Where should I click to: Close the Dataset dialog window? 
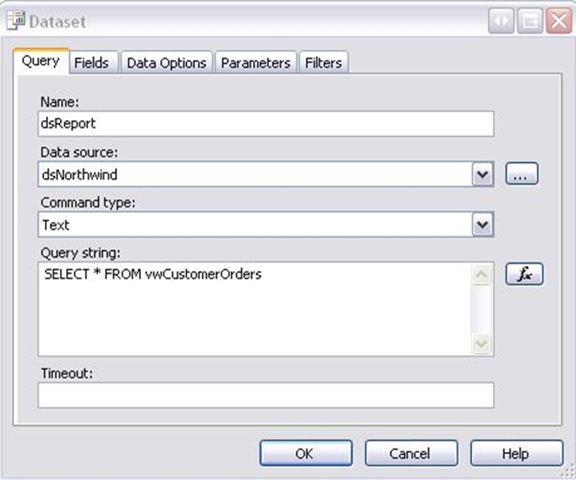click(559, 21)
